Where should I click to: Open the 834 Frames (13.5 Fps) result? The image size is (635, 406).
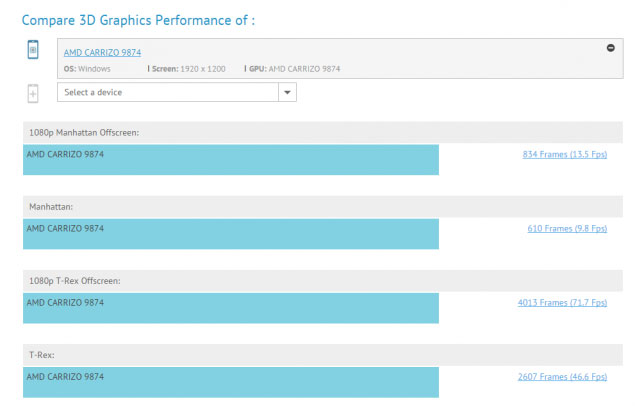tap(564, 155)
